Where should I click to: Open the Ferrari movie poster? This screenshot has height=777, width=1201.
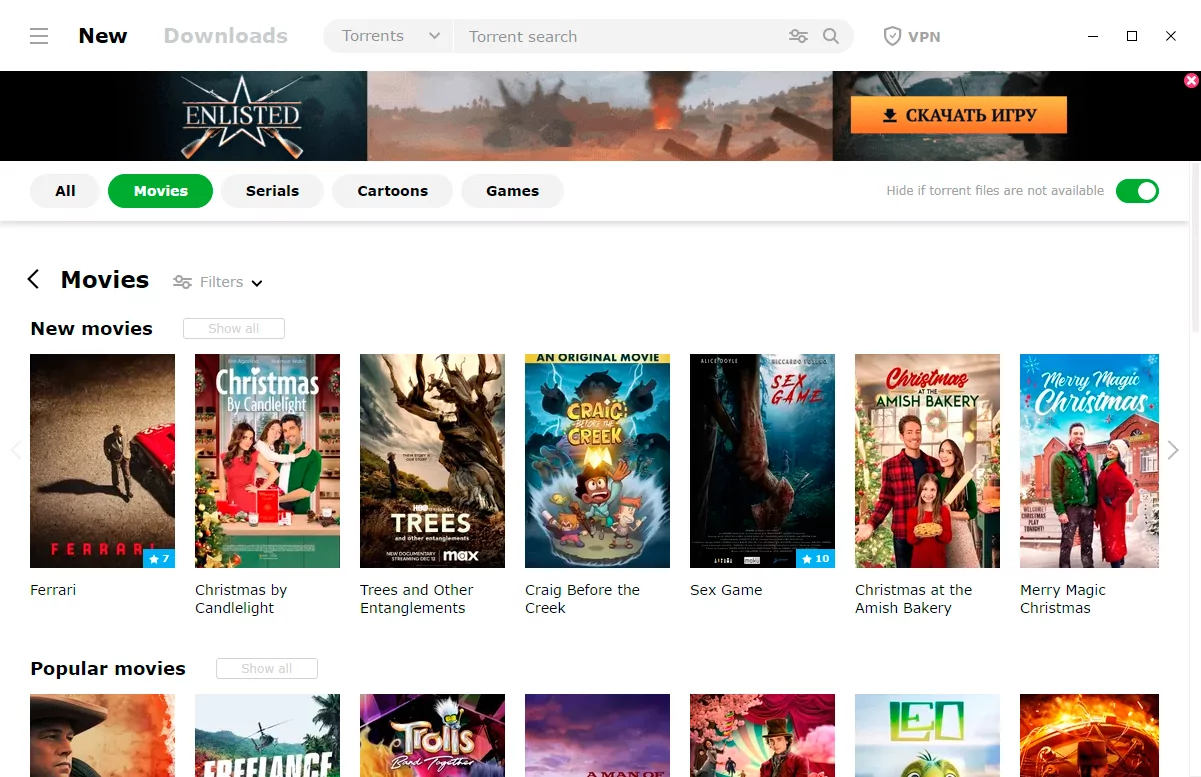click(x=102, y=461)
